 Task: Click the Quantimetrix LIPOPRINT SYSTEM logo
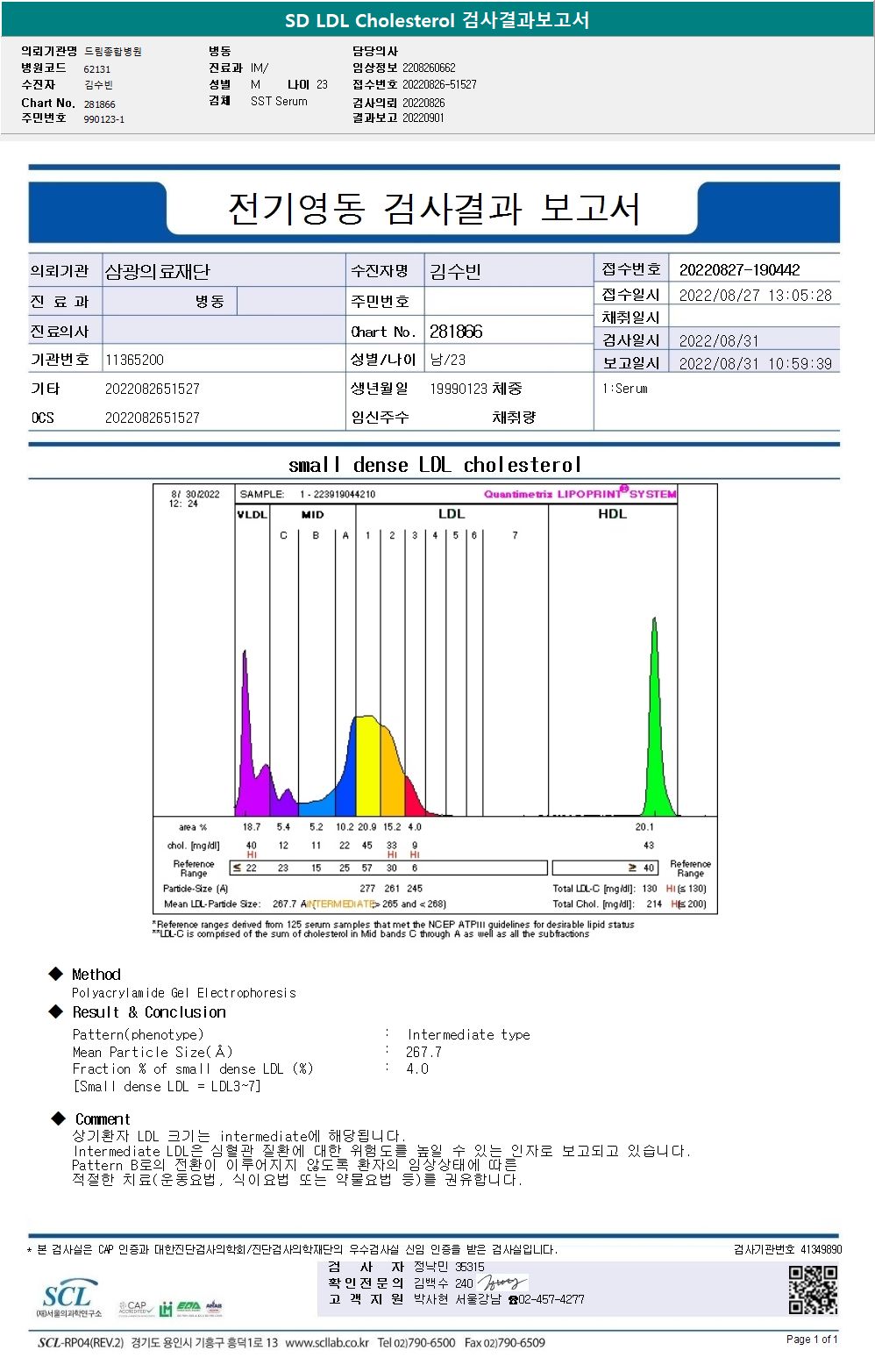pyautogui.click(x=580, y=493)
